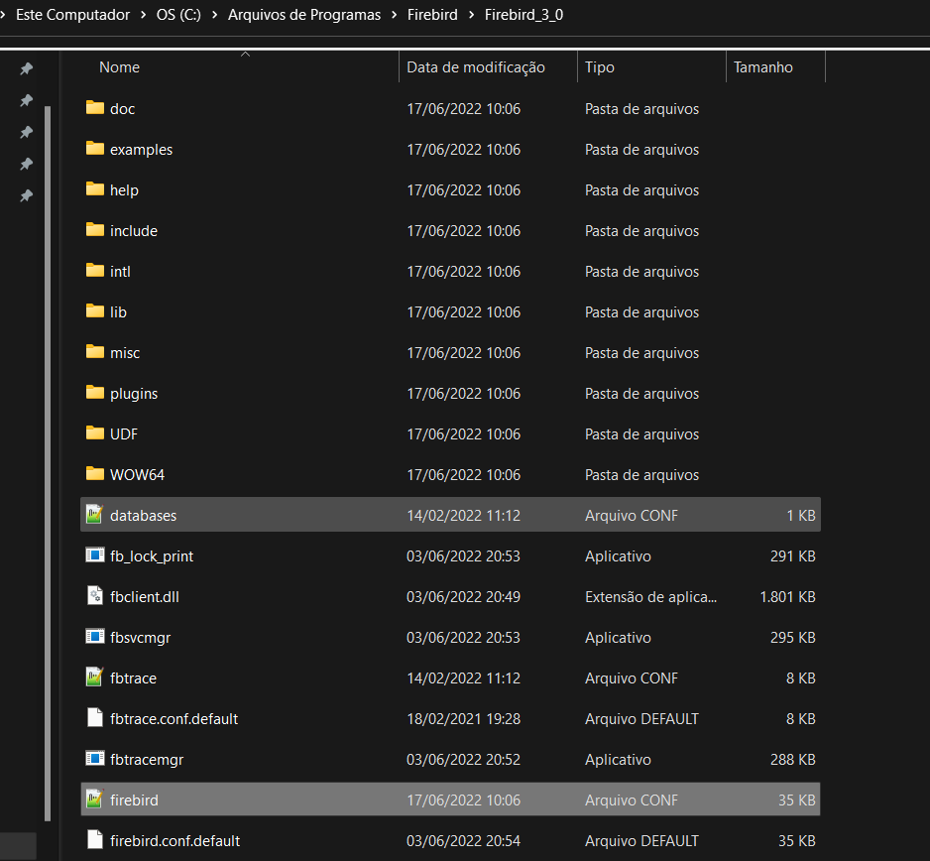Select the help folder name

click(x=124, y=190)
